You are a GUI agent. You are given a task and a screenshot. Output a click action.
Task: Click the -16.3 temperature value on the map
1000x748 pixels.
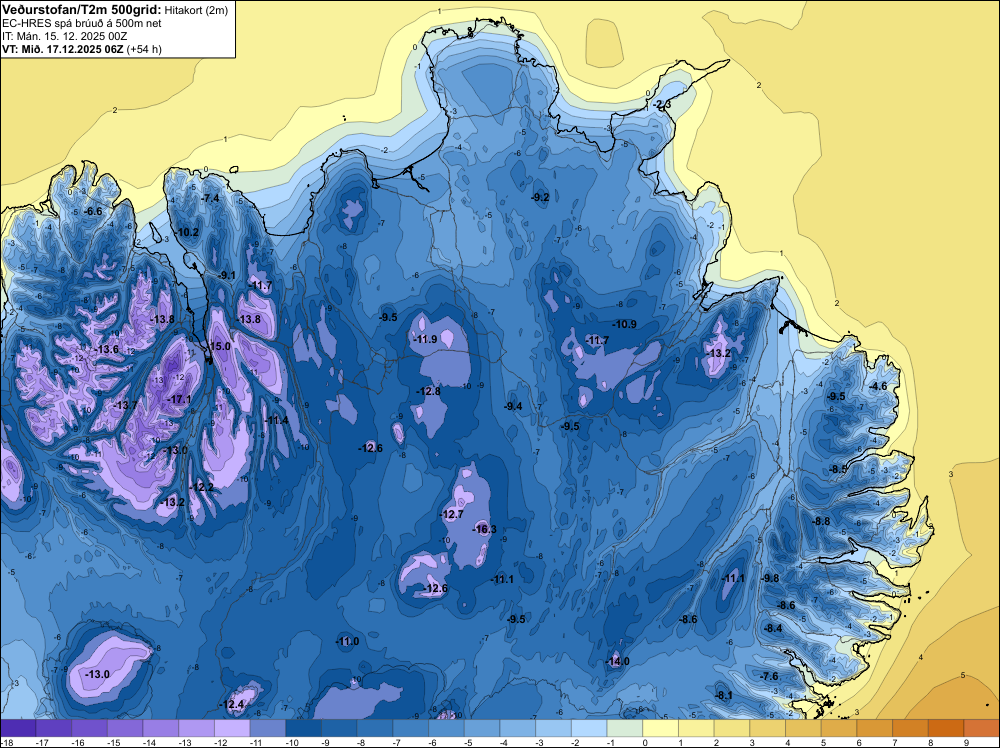pos(484,529)
